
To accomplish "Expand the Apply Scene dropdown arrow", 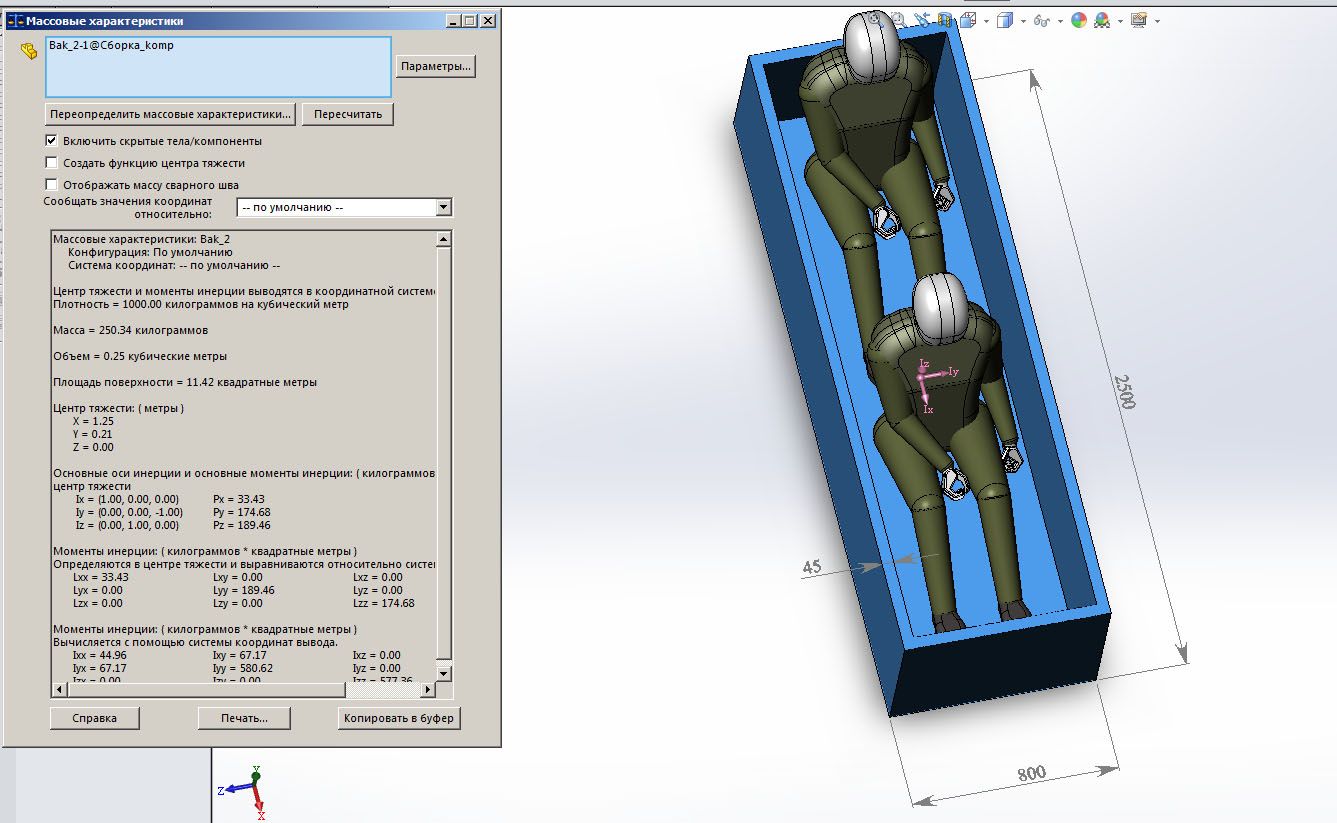I will click(x=1120, y=20).
